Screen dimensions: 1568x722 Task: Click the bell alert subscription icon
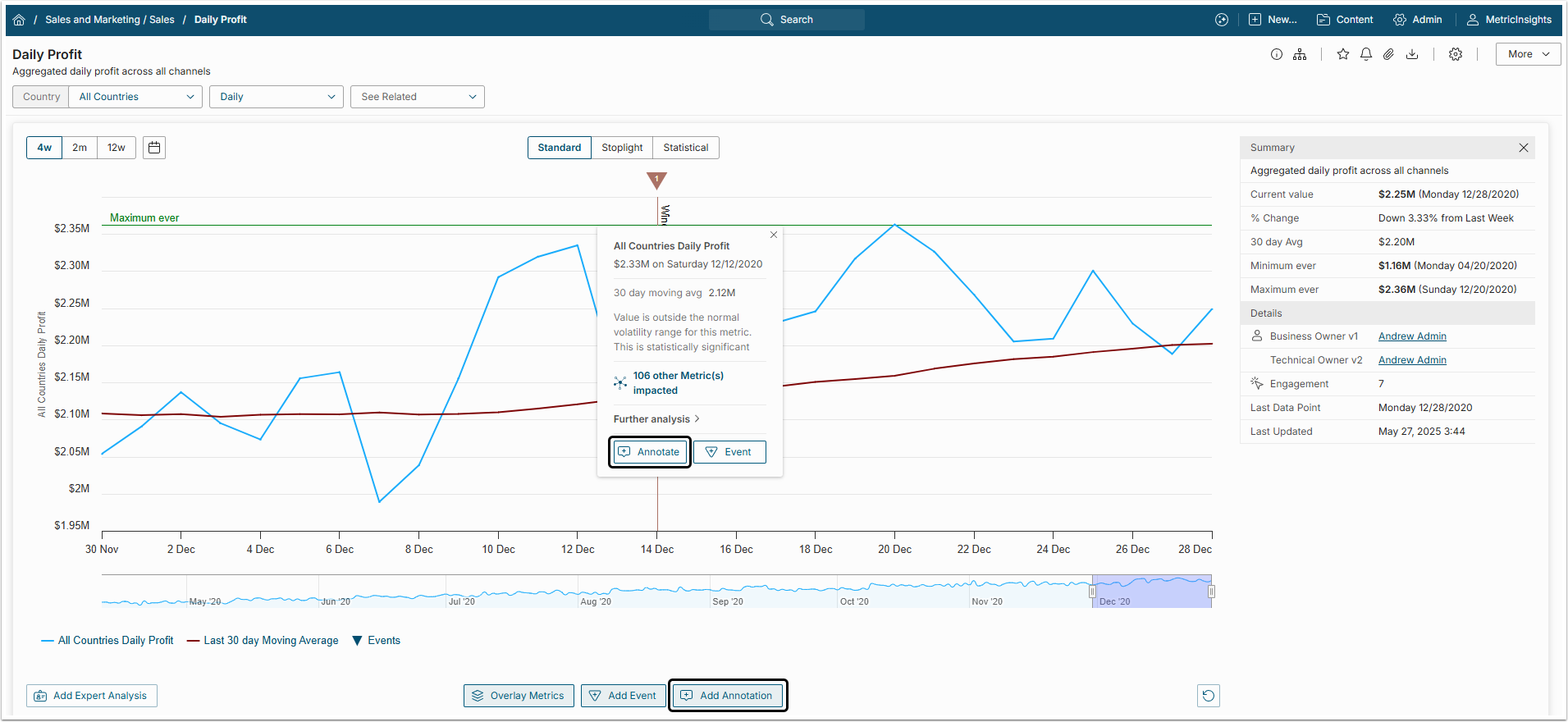(x=1365, y=54)
